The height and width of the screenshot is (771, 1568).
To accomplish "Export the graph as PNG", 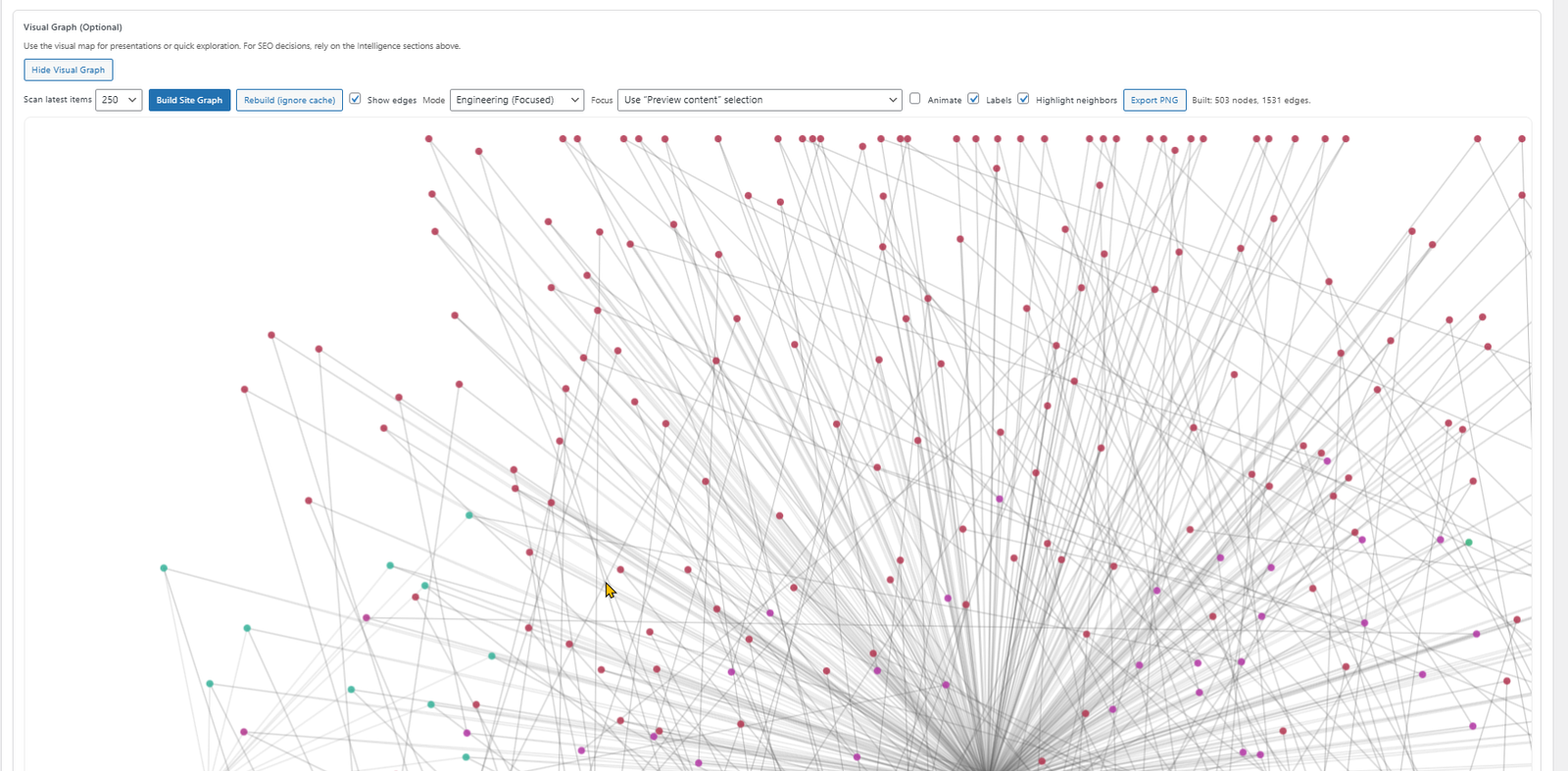I will 1153,100.
